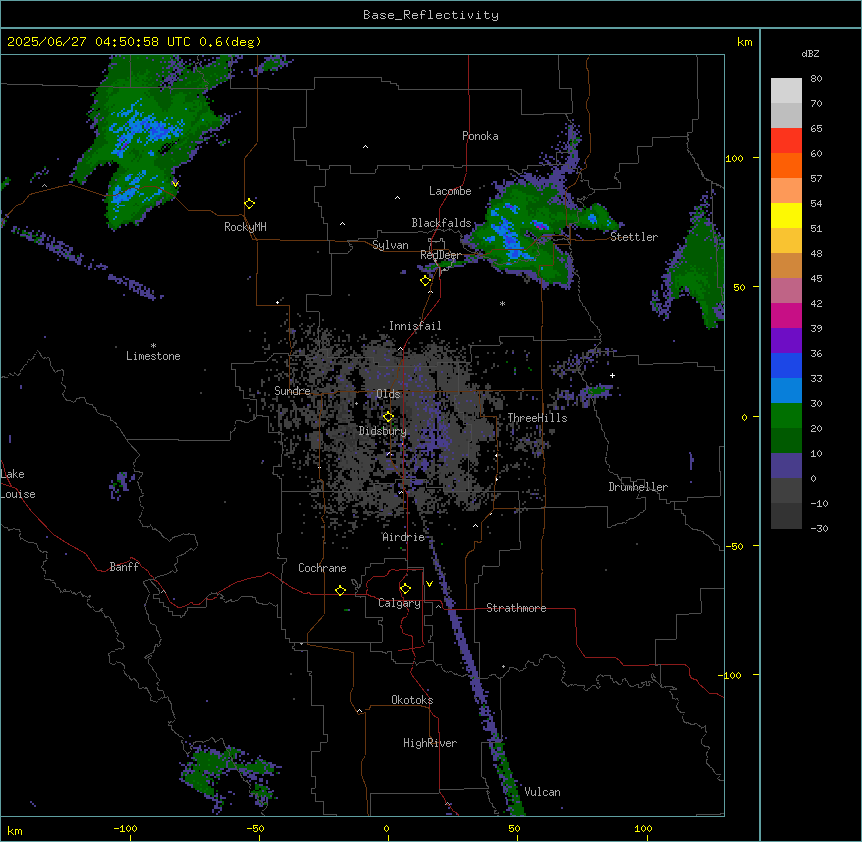Click the dBZ legend heading
This screenshot has width=862, height=842.
click(x=810, y=54)
